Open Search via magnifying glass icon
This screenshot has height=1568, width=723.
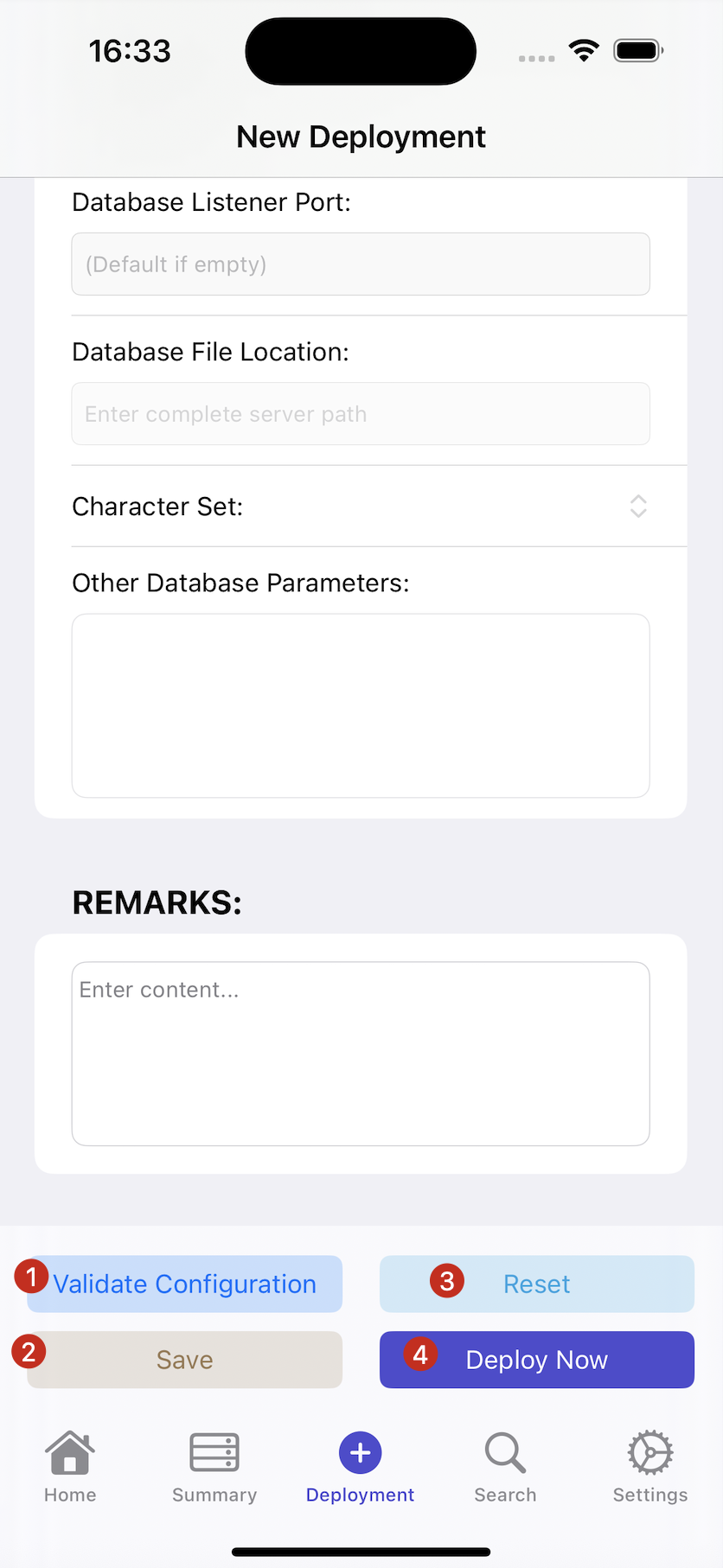(x=505, y=1452)
